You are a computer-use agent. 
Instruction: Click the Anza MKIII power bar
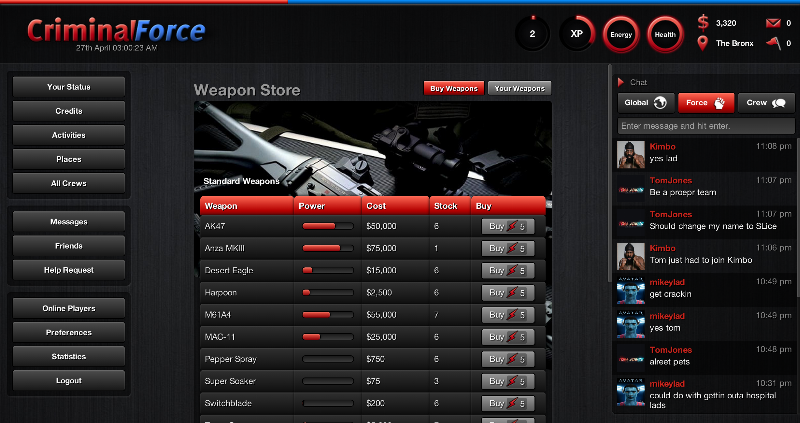(328, 248)
